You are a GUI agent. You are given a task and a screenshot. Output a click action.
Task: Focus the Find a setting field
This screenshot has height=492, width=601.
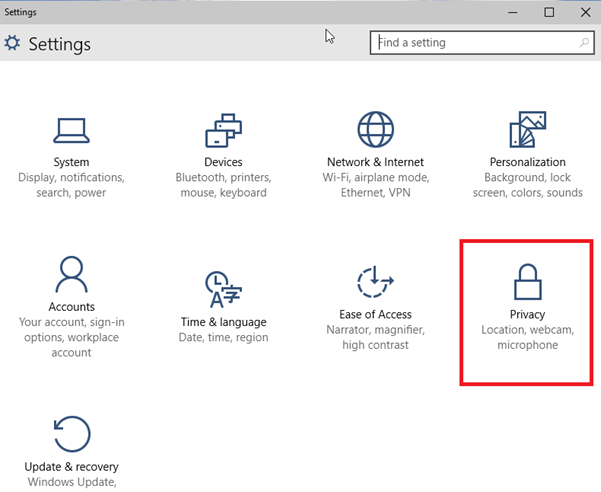482,43
